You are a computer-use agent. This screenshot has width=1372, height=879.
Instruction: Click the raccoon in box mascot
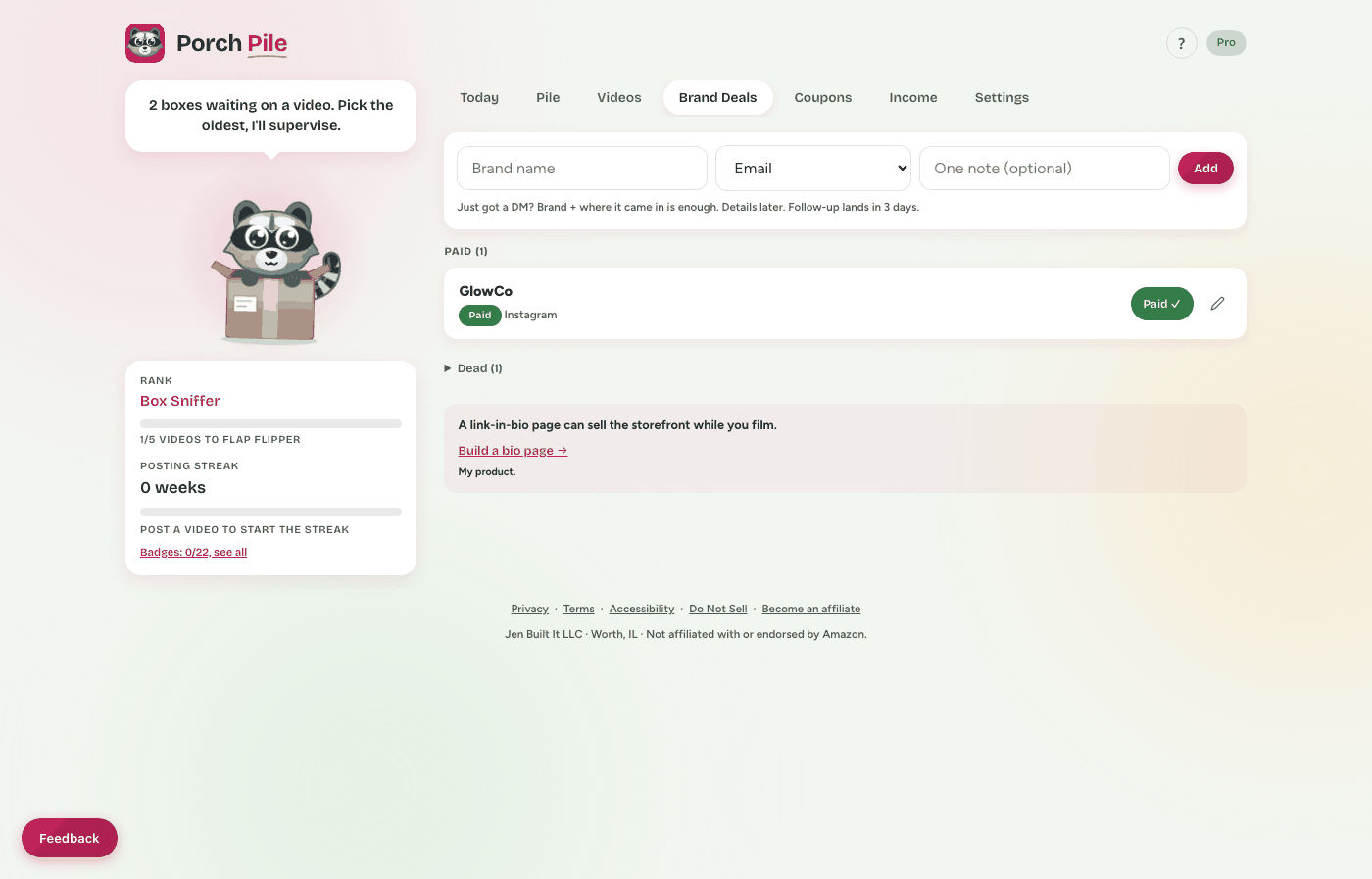274,271
